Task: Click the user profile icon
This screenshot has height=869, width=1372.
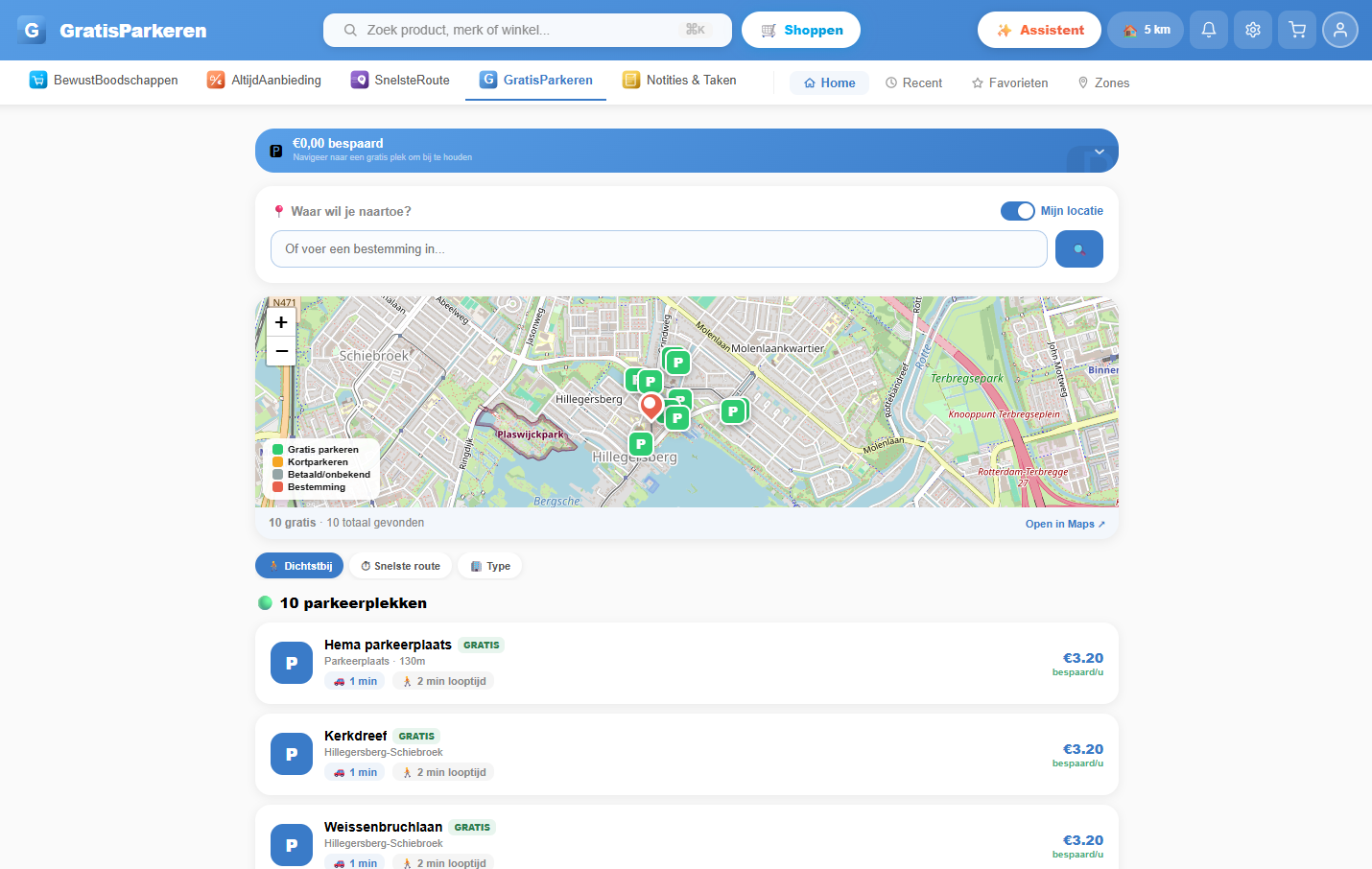Action: (x=1339, y=30)
